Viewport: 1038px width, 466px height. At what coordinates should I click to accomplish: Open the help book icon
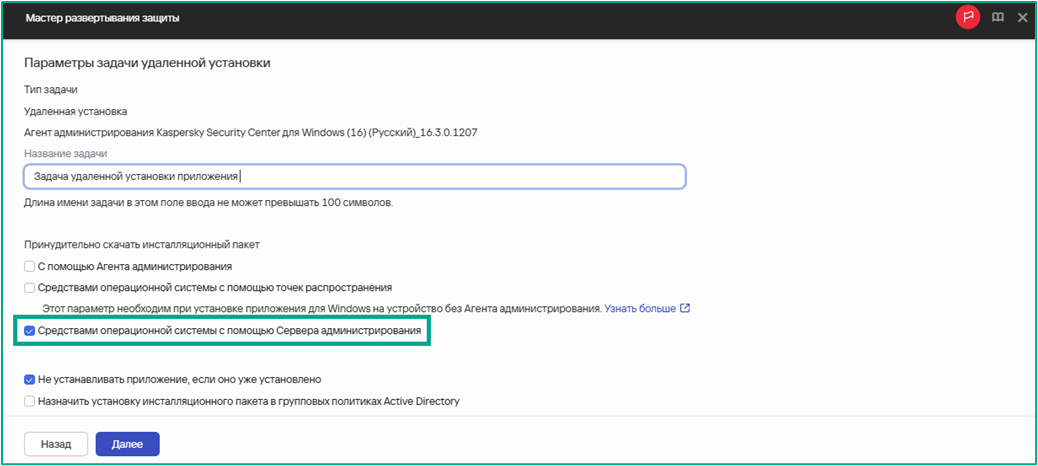tap(998, 18)
